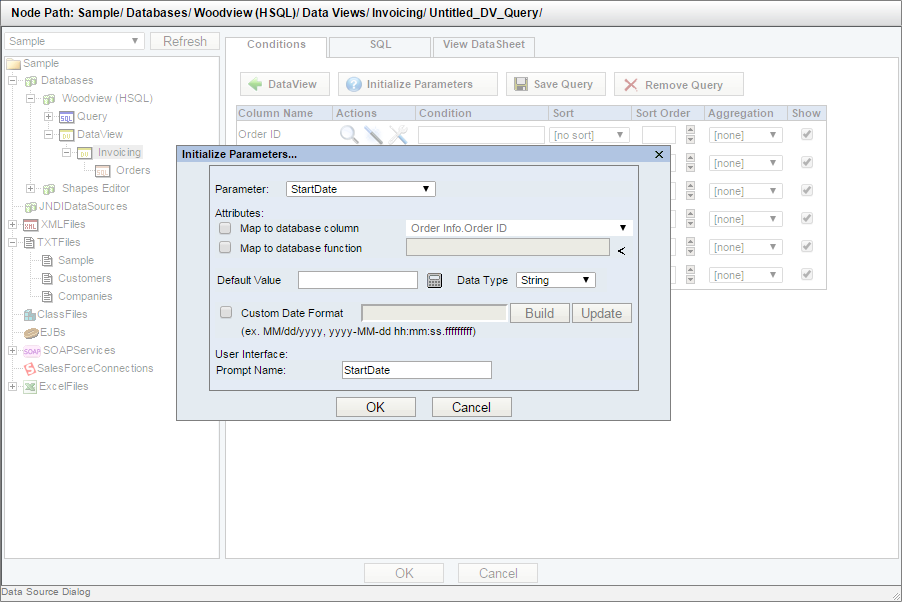The width and height of the screenshot is (902, 602).
Task: Close the Initialize Parameters dialog with X
Action: click(659, 155)
